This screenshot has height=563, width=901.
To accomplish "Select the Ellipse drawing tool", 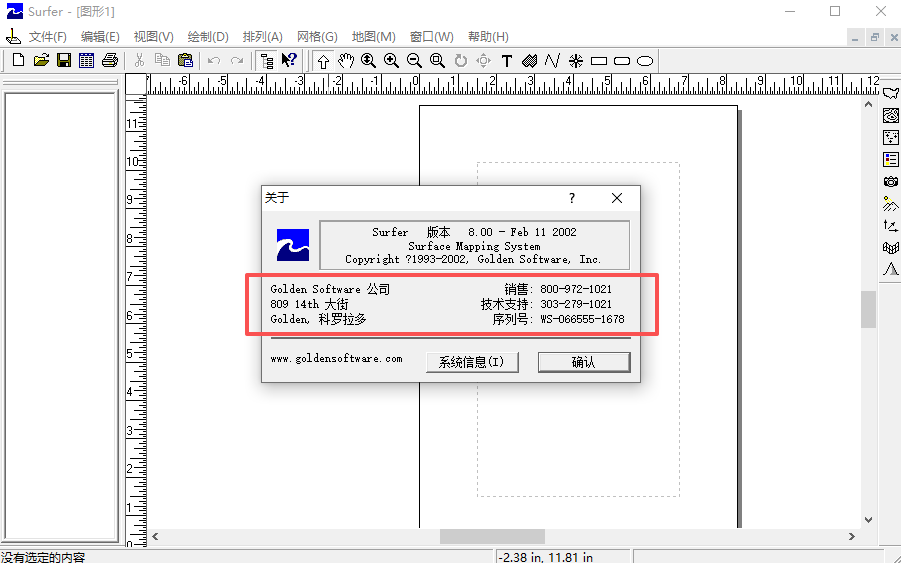I will 645,61.
